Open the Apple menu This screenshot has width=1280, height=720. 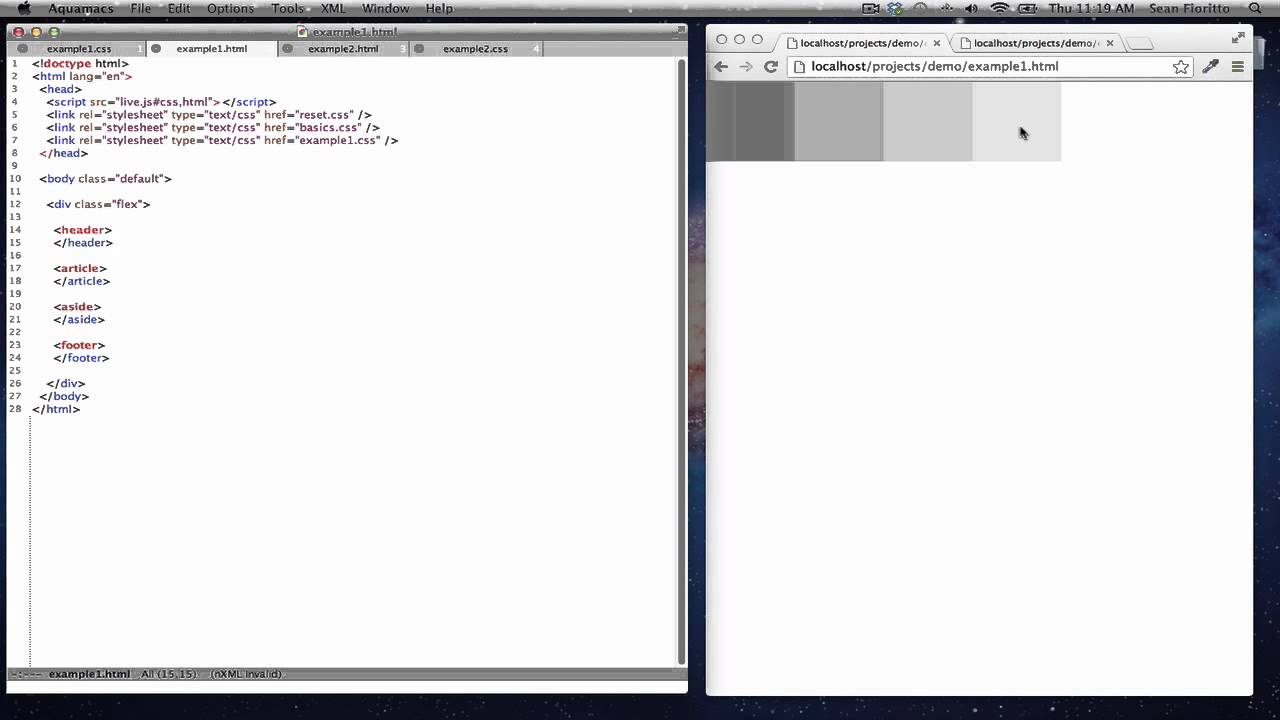coord(24,9)
